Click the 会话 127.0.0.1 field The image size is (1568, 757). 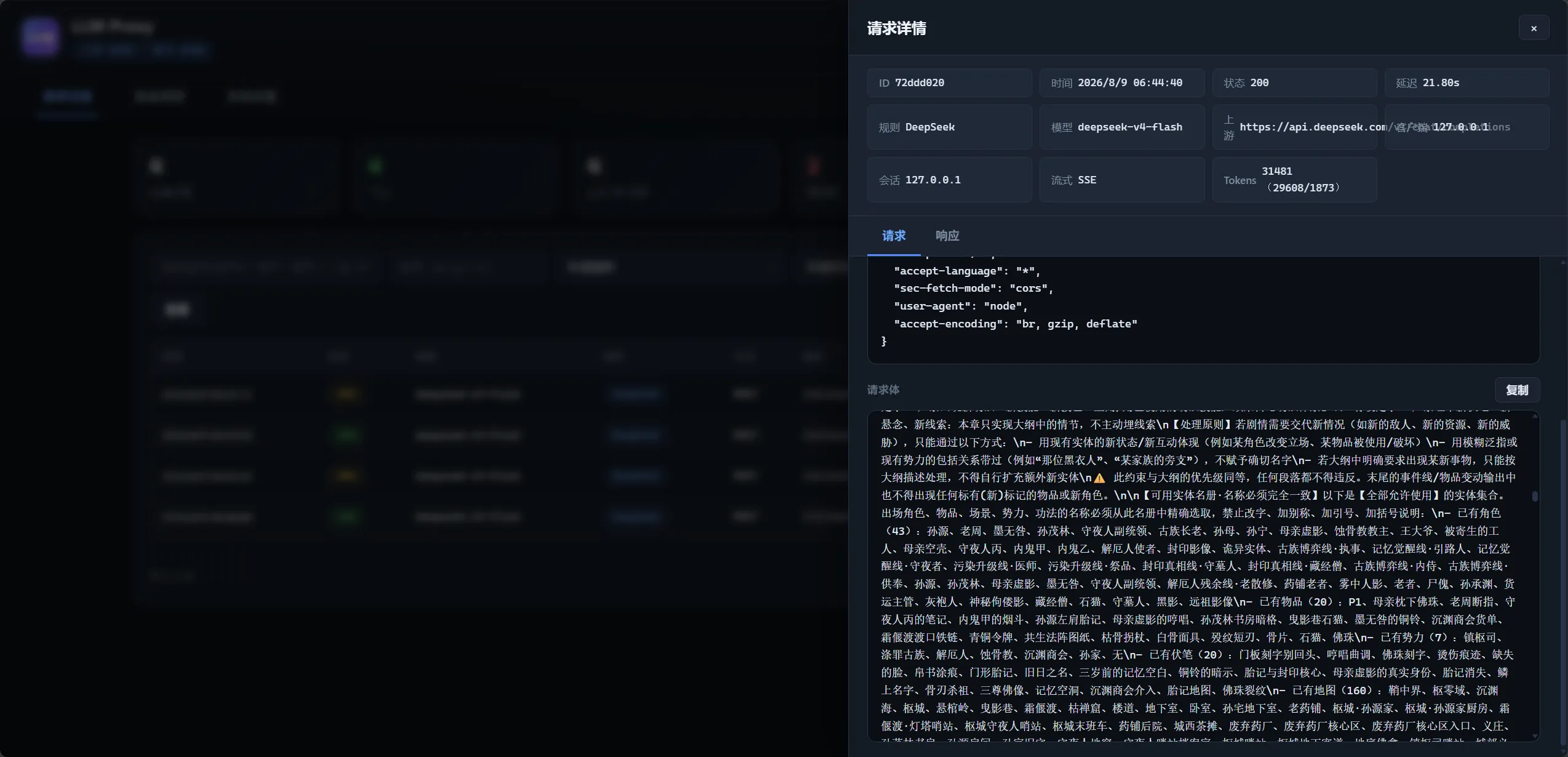[x=949, y=180]
